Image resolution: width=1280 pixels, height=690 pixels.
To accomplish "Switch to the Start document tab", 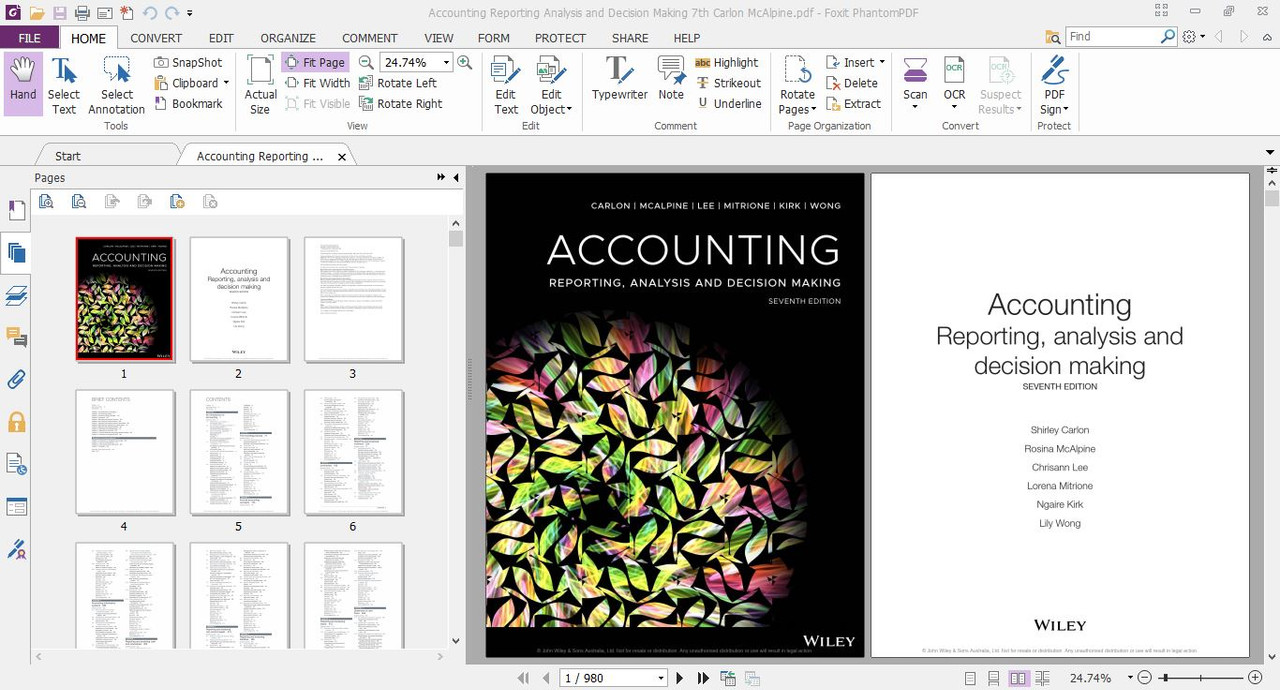I will (68, 156).
